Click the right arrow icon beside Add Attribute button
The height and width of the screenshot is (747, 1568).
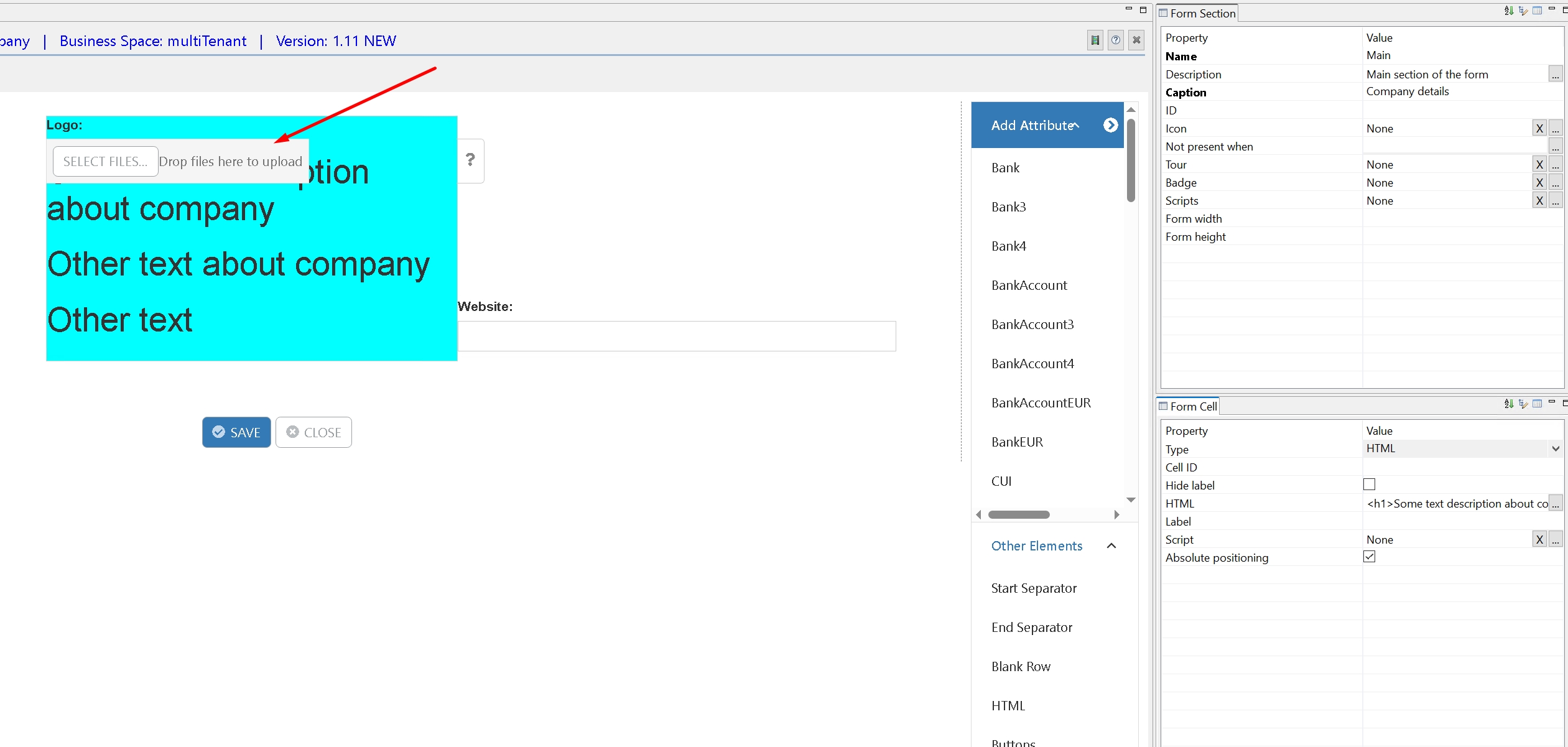click(x=1111, y=124)
